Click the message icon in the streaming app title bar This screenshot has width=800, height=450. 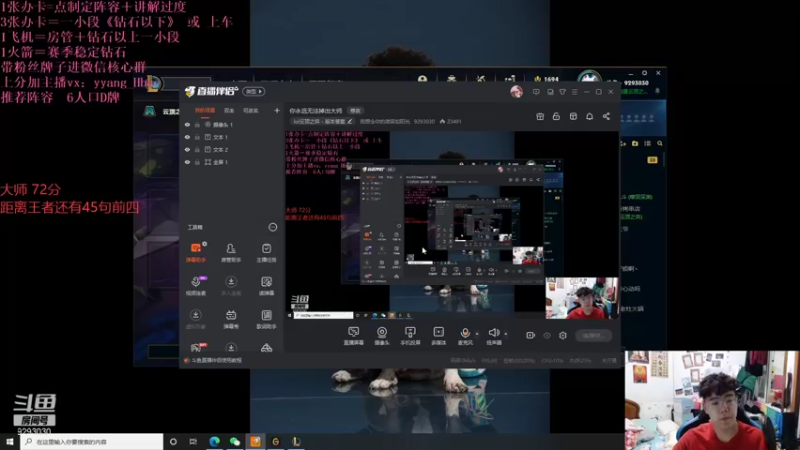[x=536, y=92]
